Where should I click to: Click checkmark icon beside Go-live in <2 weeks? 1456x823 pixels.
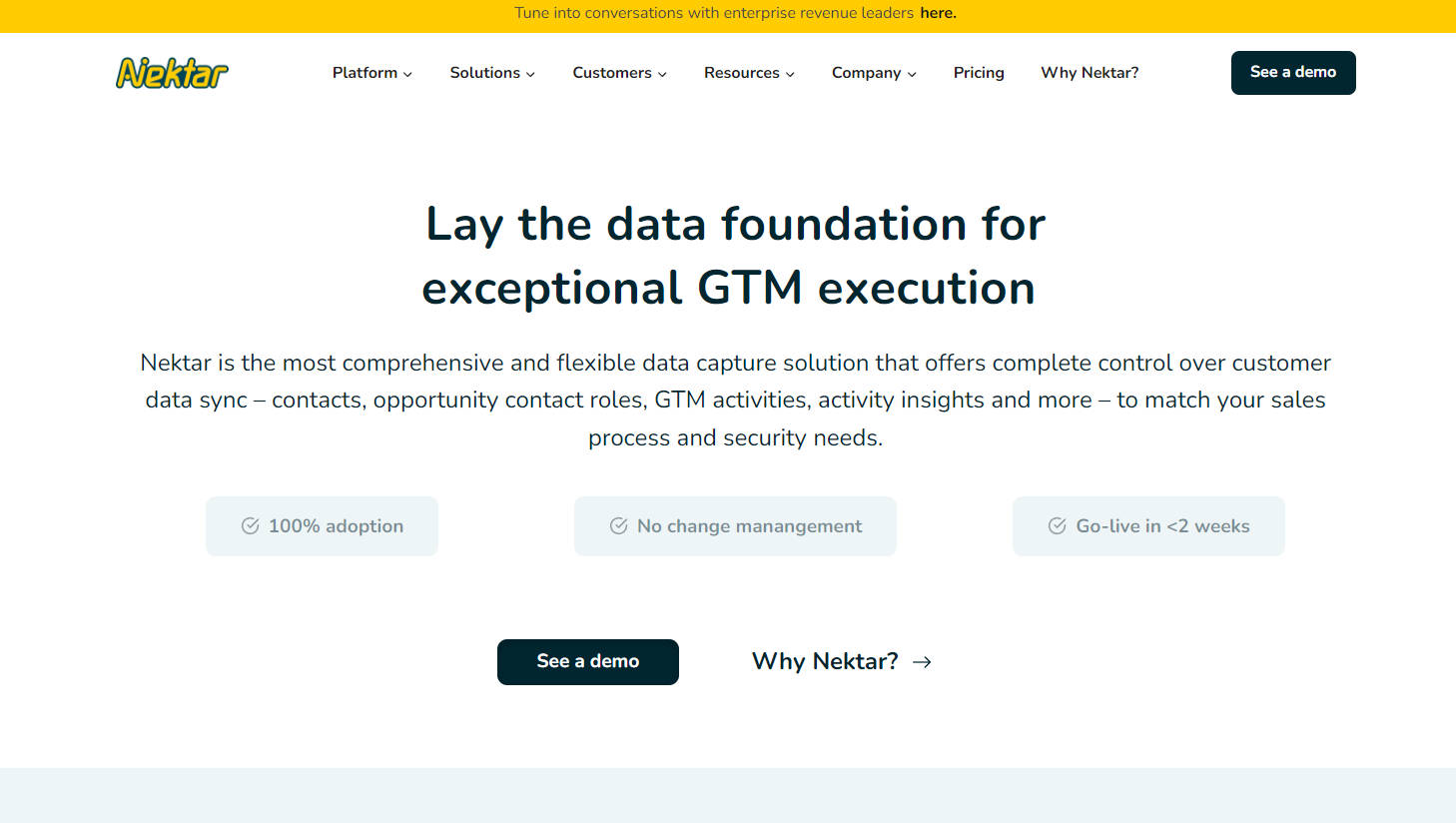click(1058, 526)
